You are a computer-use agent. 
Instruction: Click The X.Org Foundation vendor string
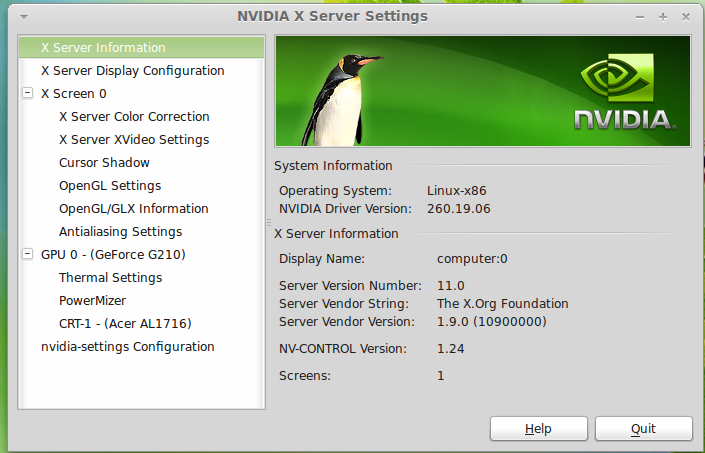coord(503,304)
